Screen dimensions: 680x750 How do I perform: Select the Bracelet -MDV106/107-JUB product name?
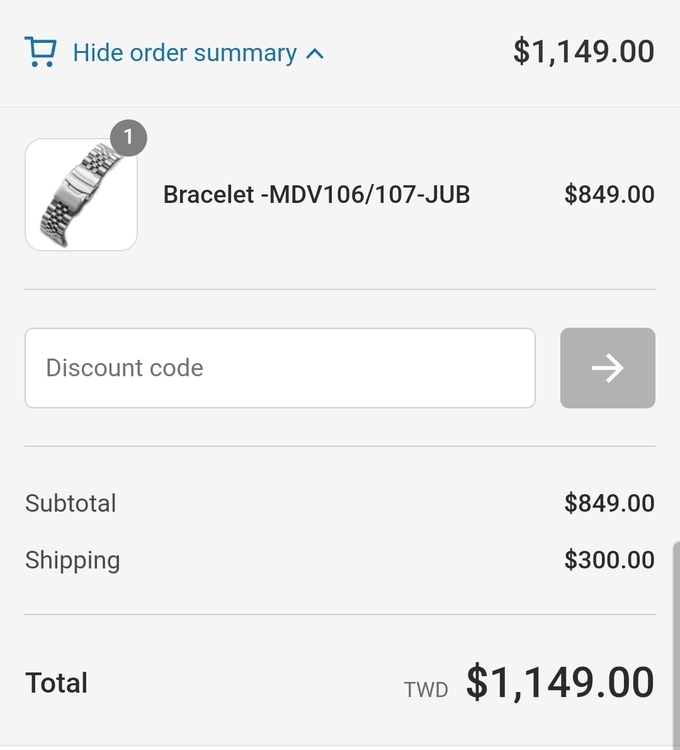pos(316,194)
